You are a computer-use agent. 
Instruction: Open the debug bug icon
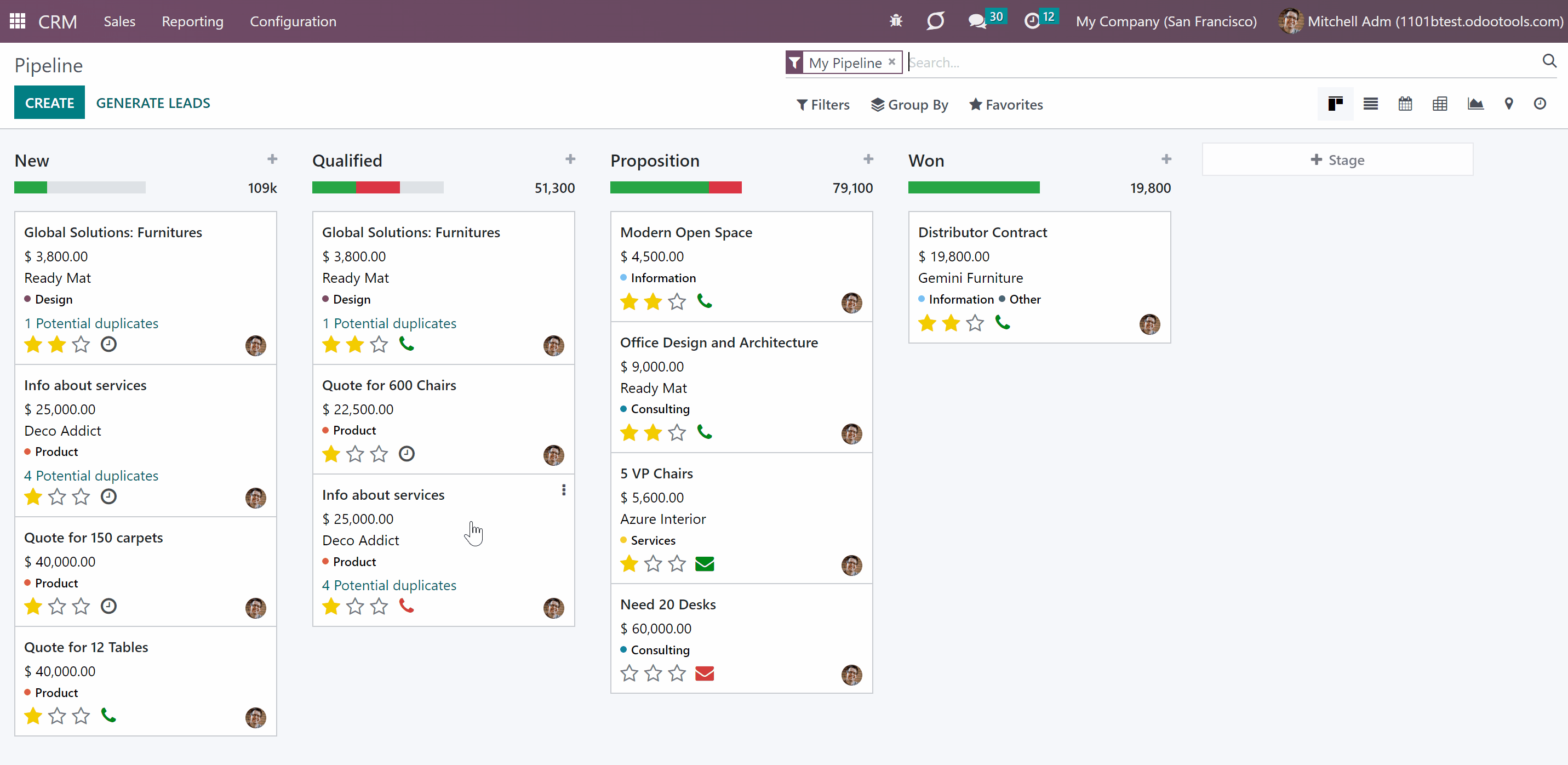click(x=895, y=21)
